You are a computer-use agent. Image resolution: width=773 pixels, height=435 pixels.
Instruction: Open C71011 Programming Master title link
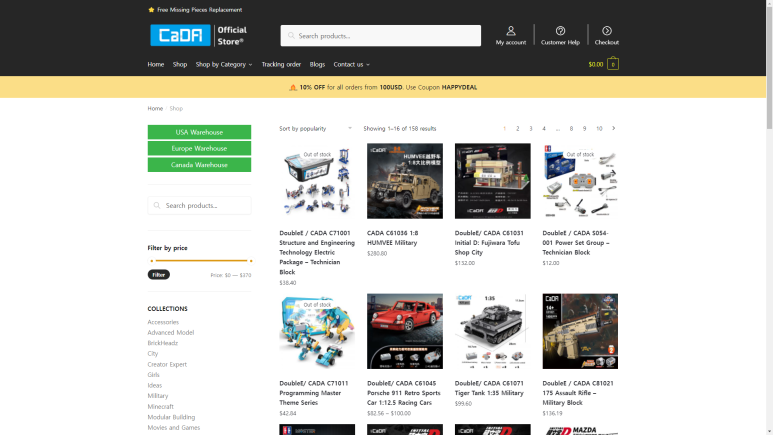coord(314,393)
